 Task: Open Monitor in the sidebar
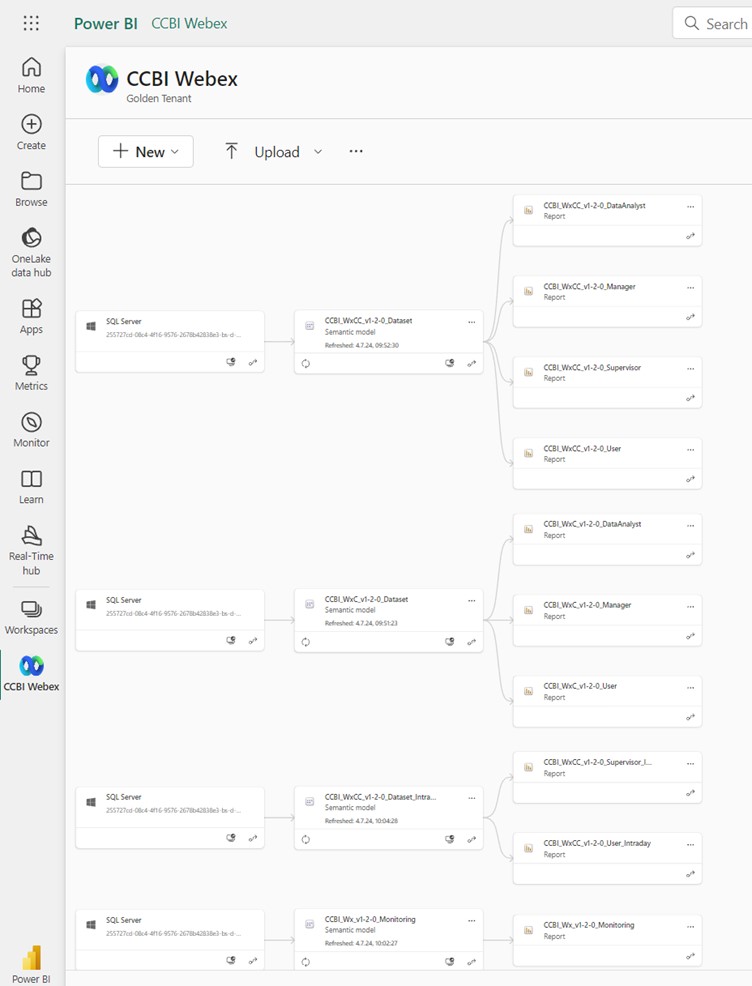coord(31,429)
